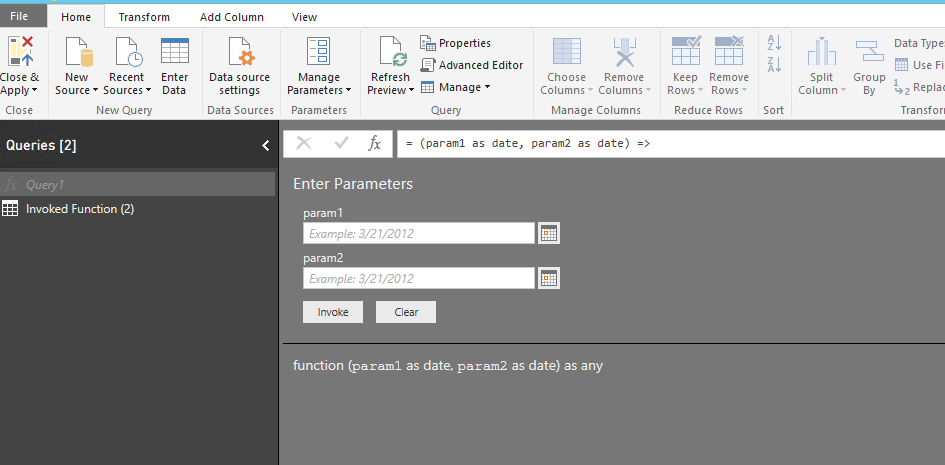Image resolution: width=945 pixels, height=465 pixels.
Task: Click the Choose Columns icon
Action: pos(567,51)
